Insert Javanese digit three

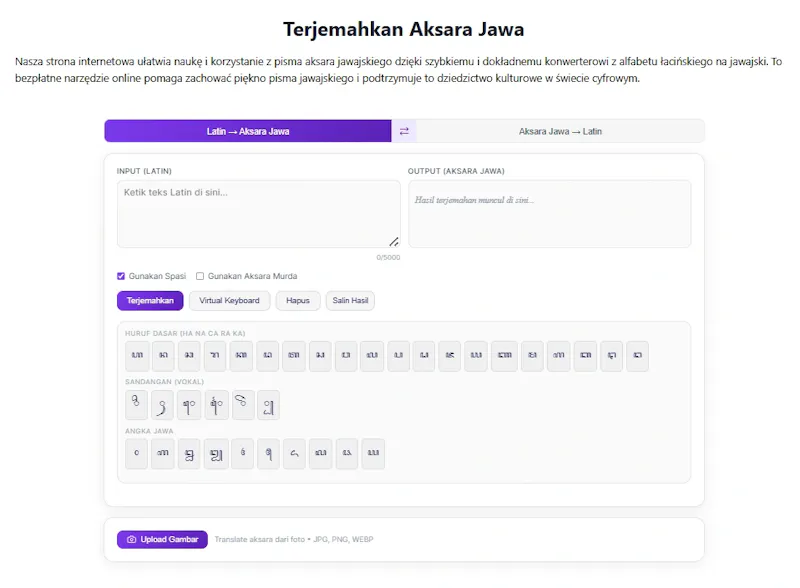(x=216, y=454)
